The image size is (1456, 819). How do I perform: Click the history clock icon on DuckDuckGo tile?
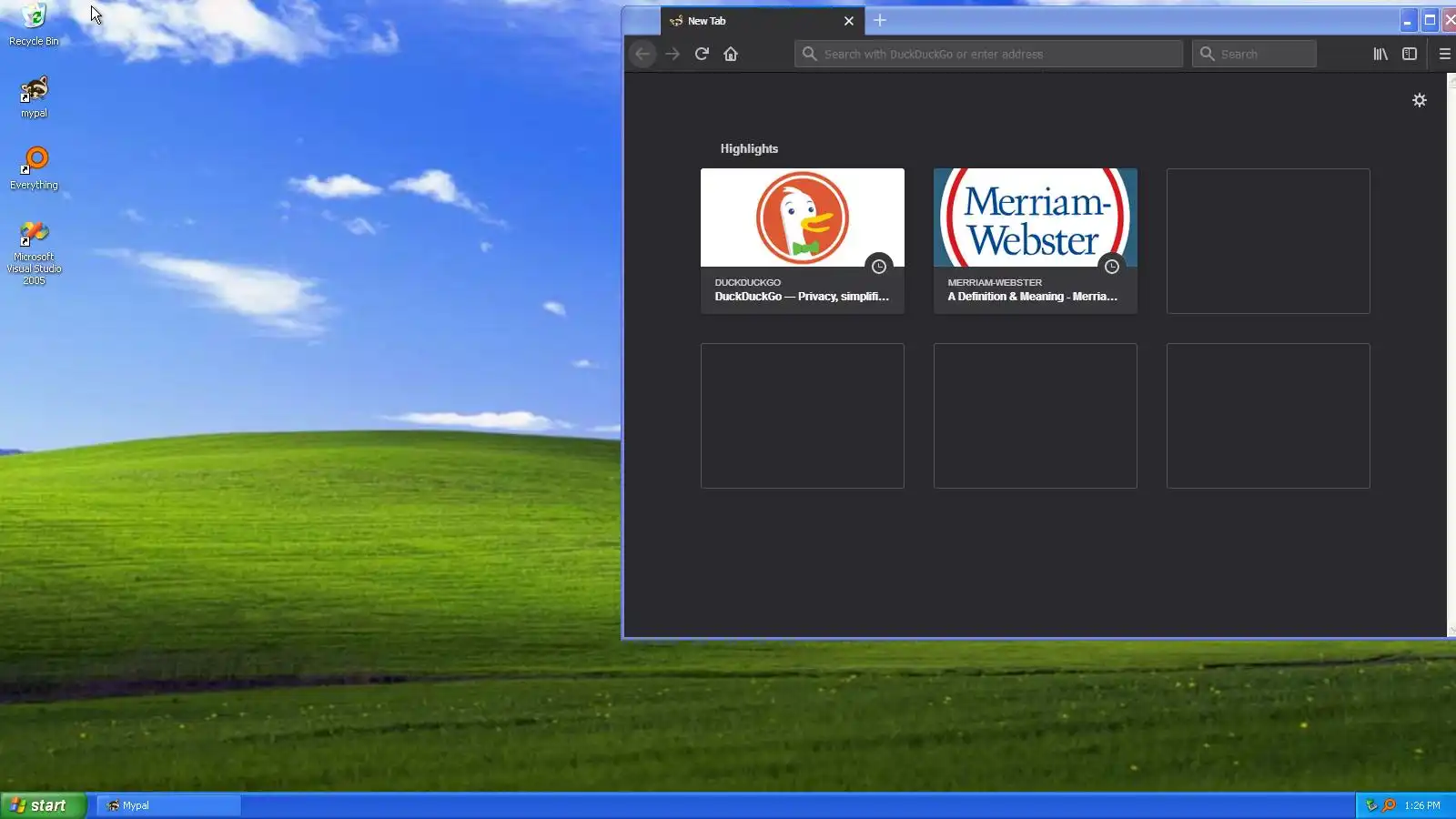(879, 267)
